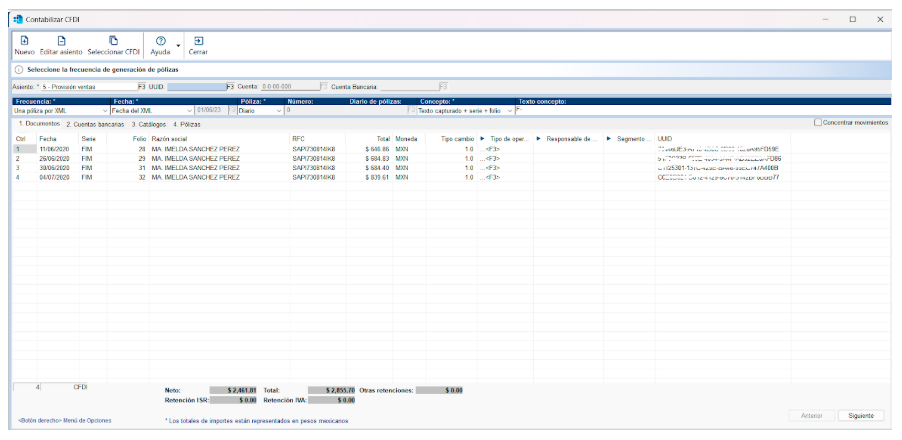Expand the Póliza type Diario dropdown
Image resolution: width=902 pixels, height=440 pixels.
[x=279, y=110]
